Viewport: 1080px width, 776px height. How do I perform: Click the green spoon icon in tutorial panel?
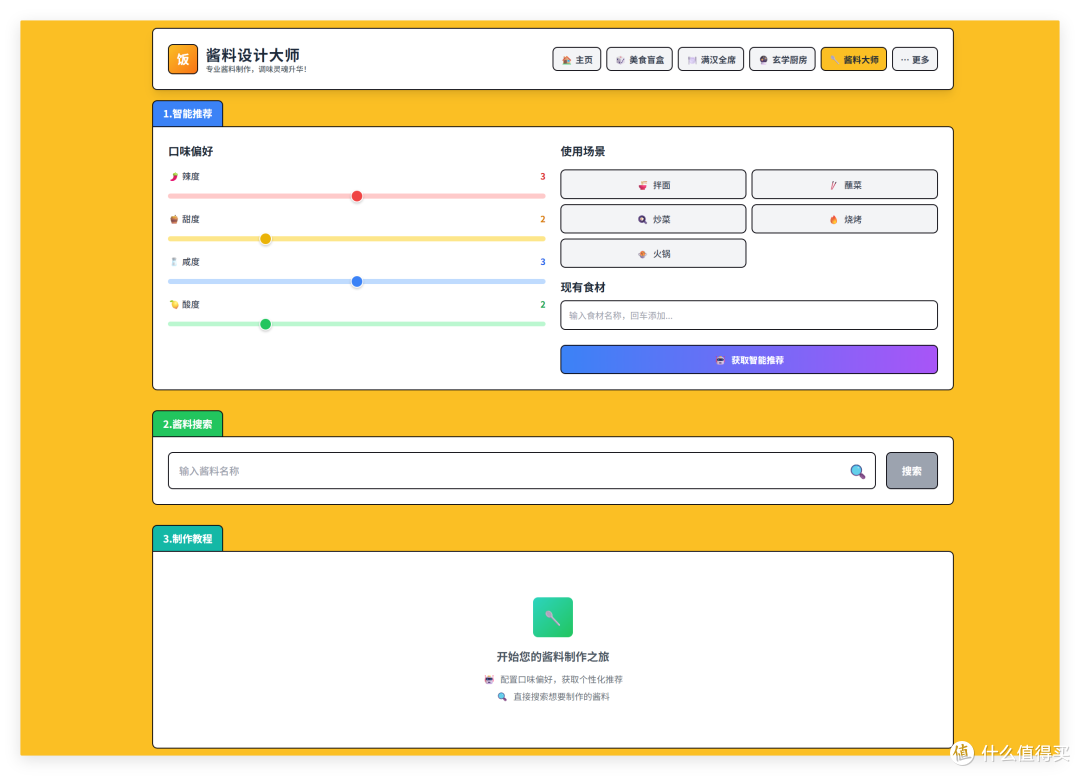(552, 617)
